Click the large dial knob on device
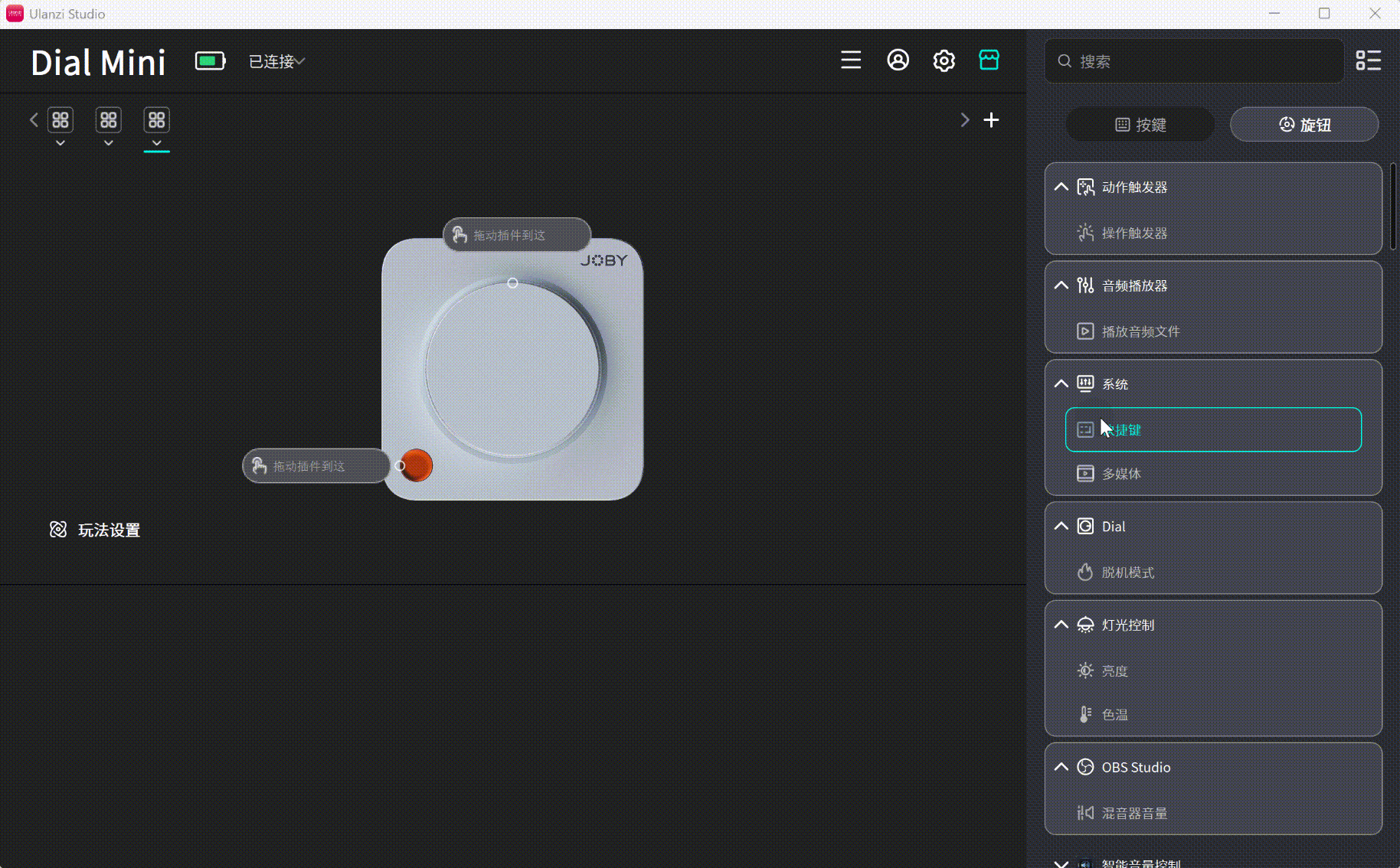 point(512,370)
